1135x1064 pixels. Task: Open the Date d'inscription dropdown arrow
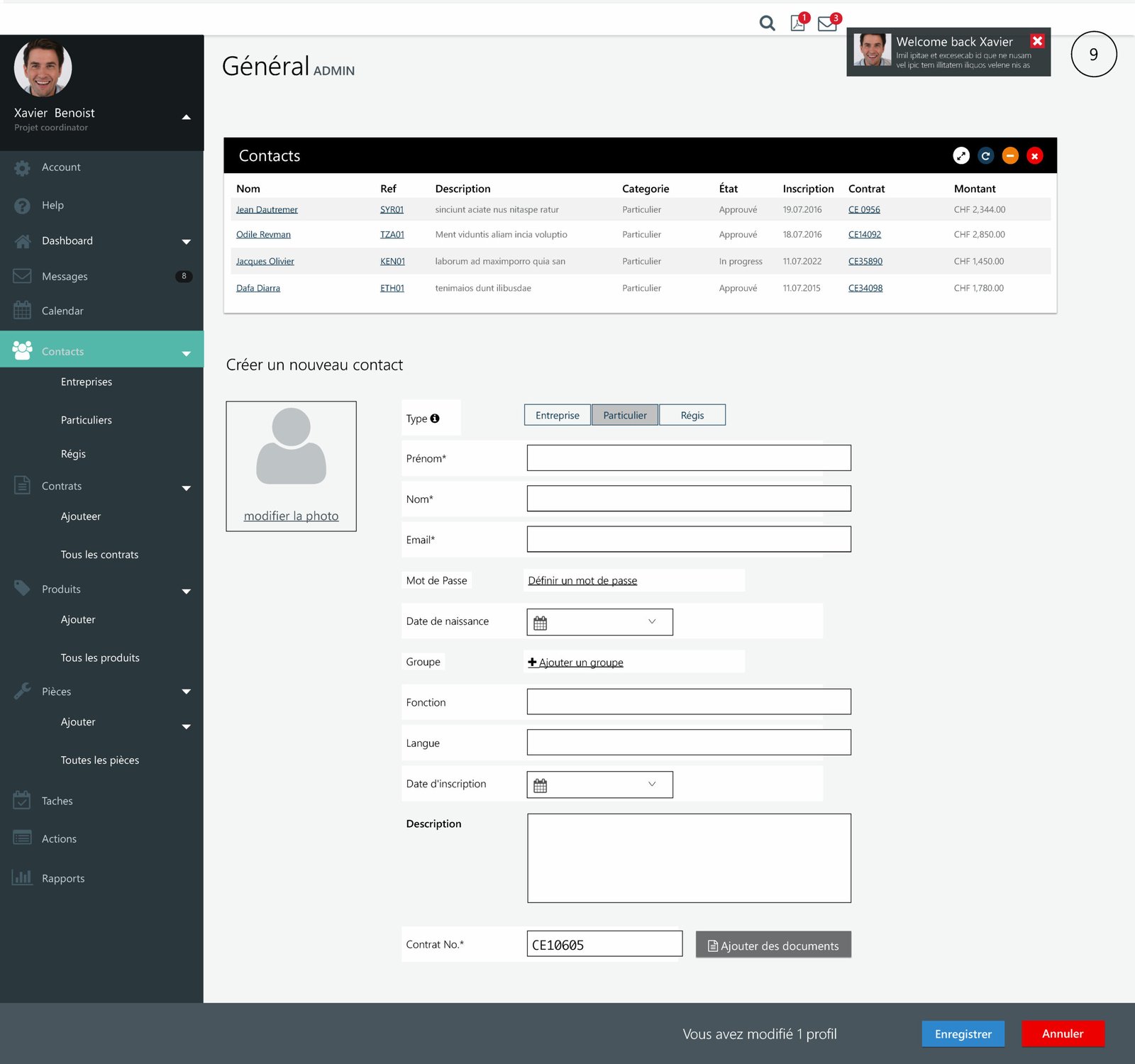tap(652, 784)
